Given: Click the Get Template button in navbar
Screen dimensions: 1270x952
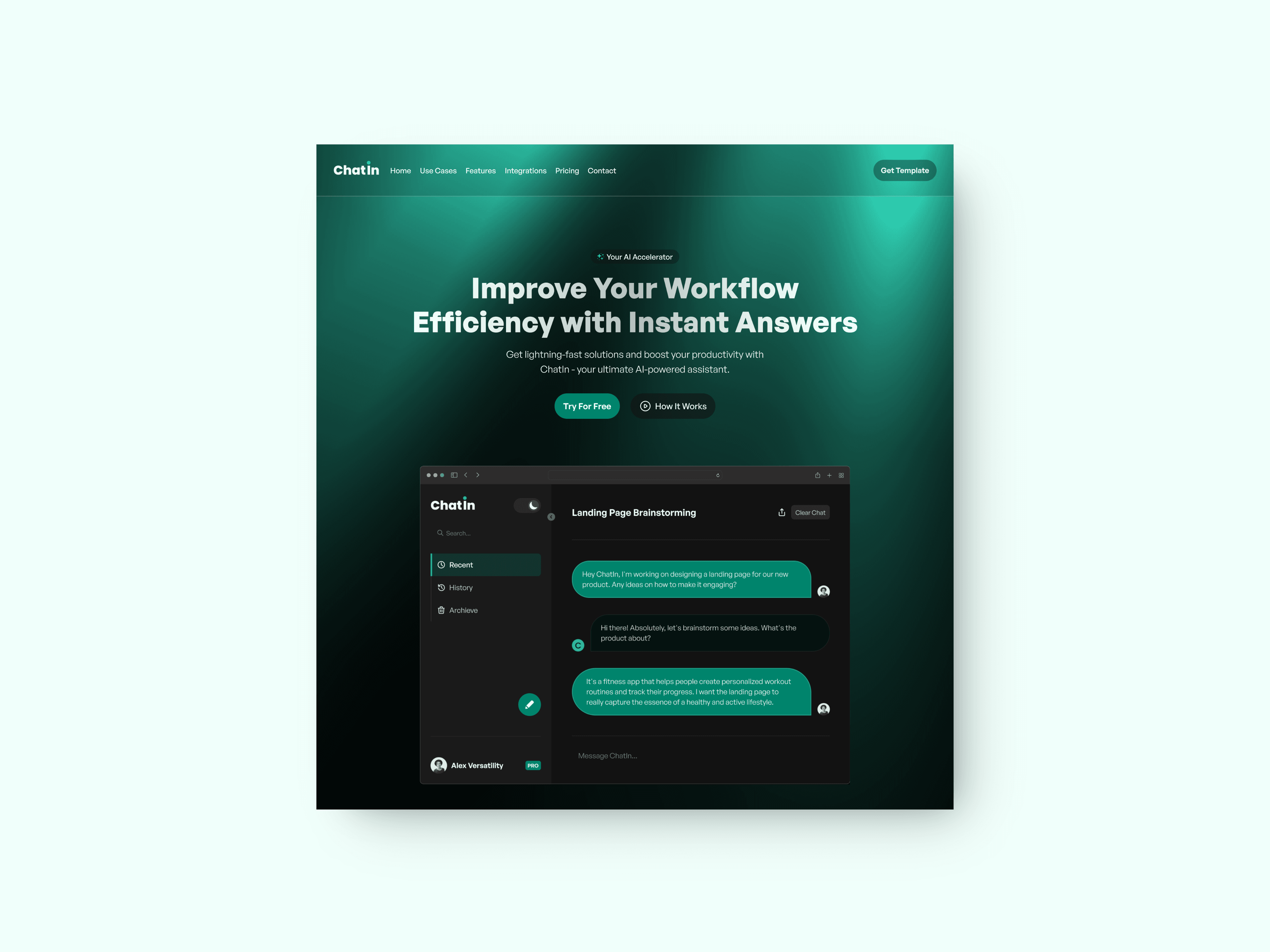Looking at the screenshot, I should pos(903,170).
